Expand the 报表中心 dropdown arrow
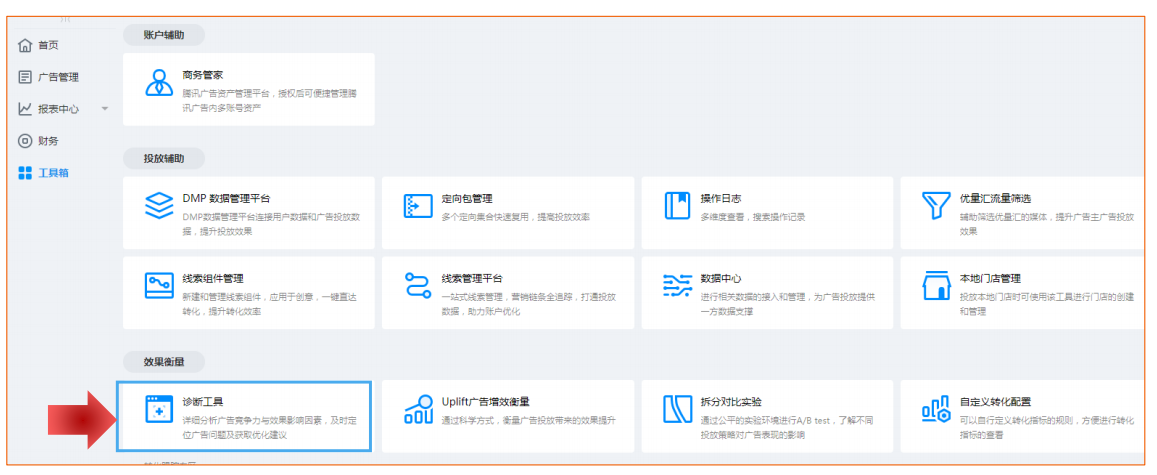 (105, 109)
